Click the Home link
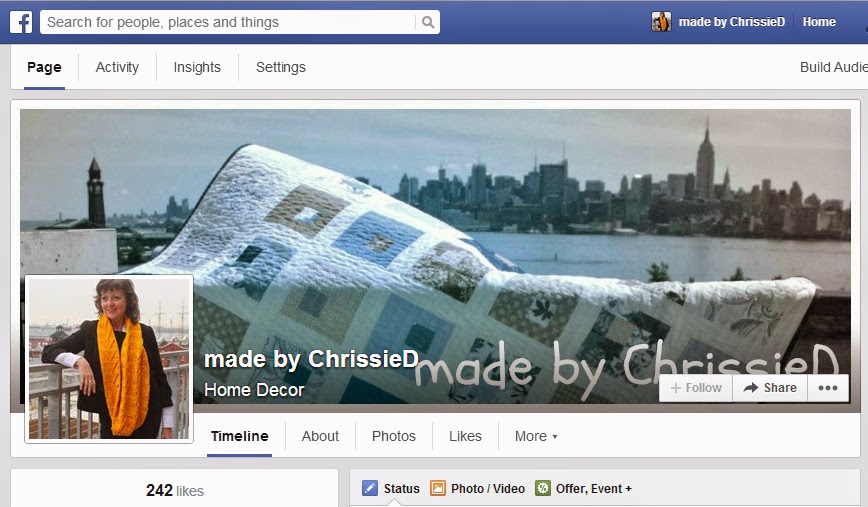Screen dimensions: 868x507 (819, 22)
